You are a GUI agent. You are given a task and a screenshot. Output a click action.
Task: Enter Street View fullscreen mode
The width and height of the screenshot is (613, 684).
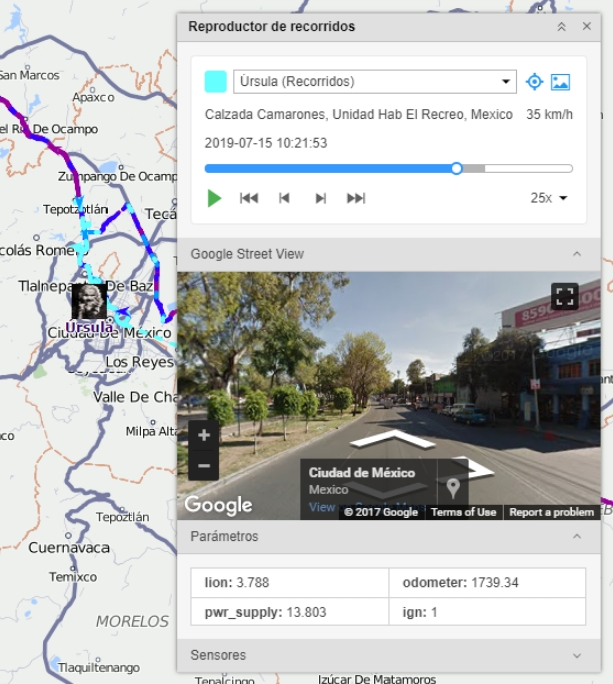click(565, 296)
